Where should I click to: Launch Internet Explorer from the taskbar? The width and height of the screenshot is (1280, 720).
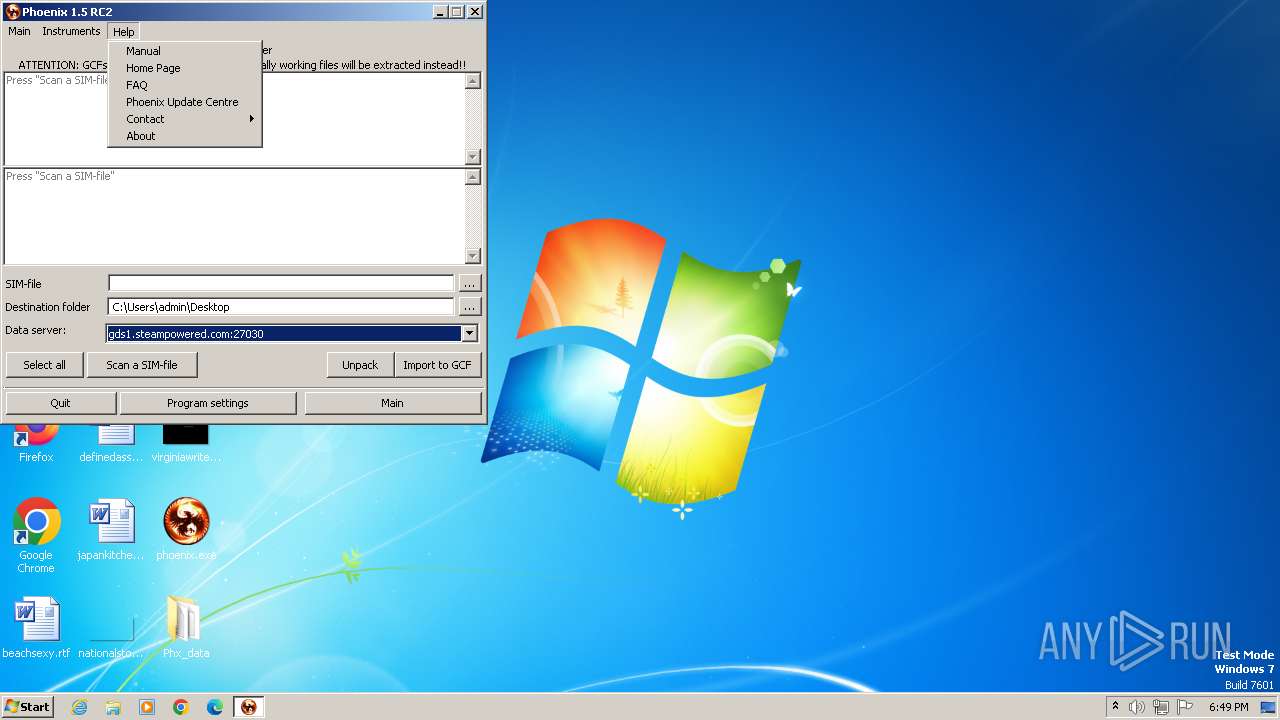(x=80, y=707)
